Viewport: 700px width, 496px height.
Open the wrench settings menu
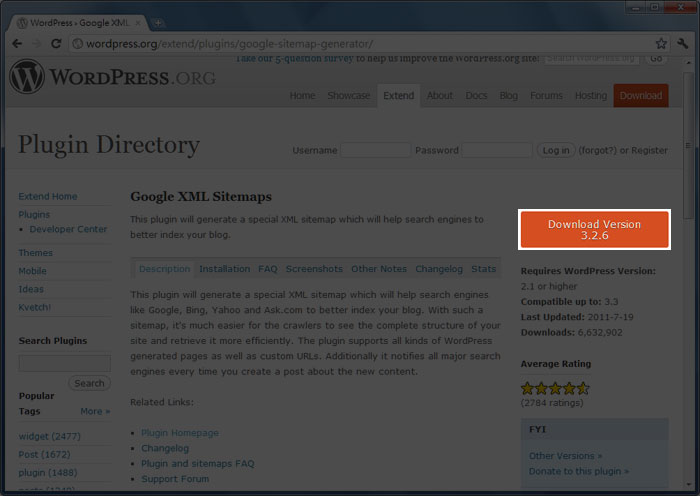[683, 44]
